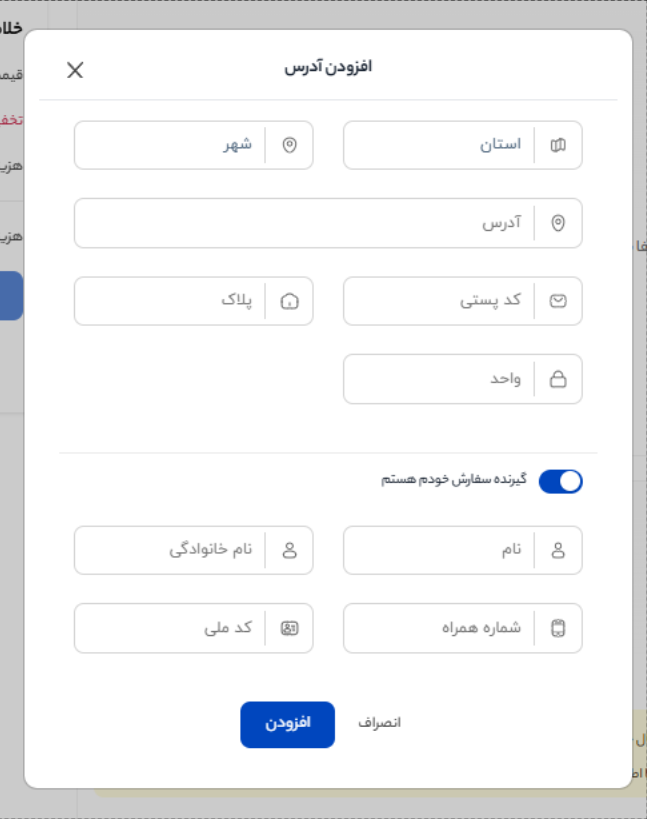Focus the آدرس address input field

[x=328, y=223]
